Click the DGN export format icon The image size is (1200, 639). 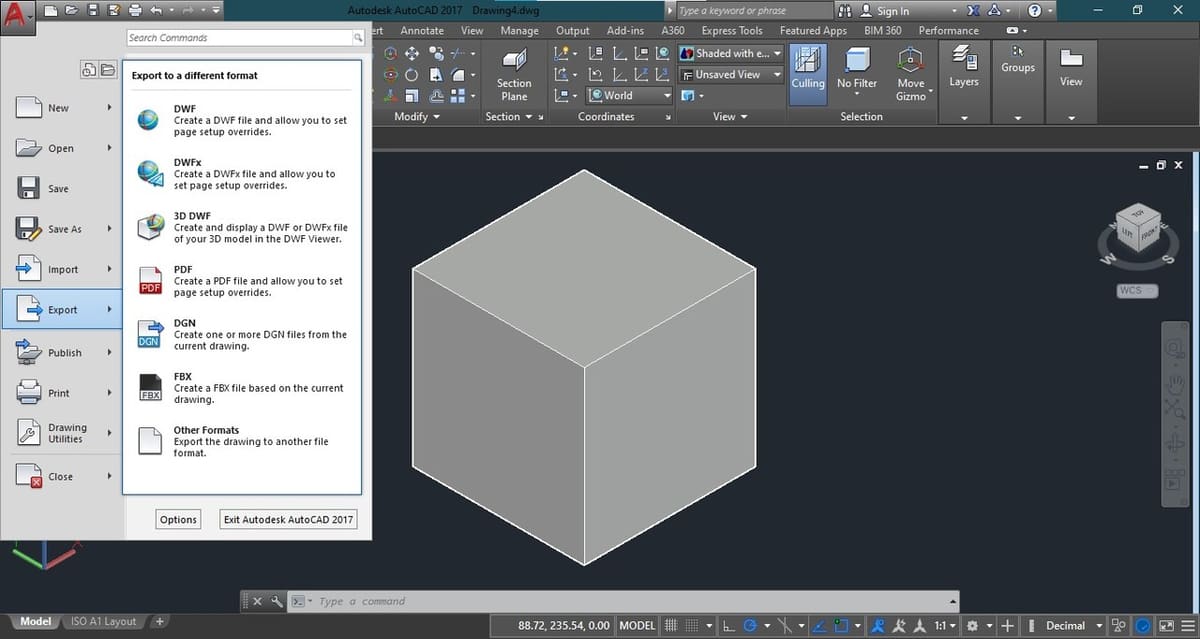150,334
